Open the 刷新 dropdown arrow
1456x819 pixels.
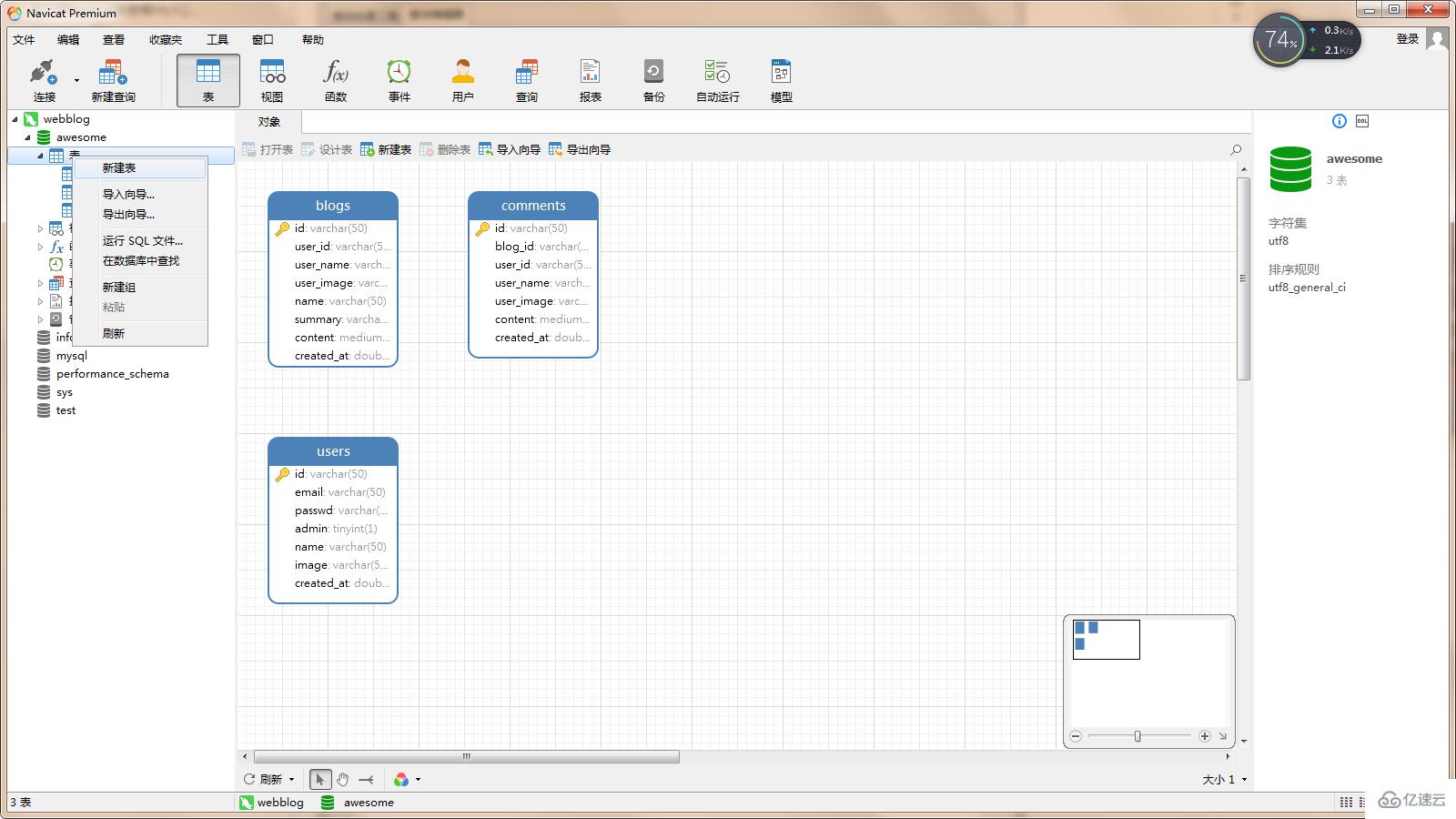pyautogui.click(x=291, y=780)
